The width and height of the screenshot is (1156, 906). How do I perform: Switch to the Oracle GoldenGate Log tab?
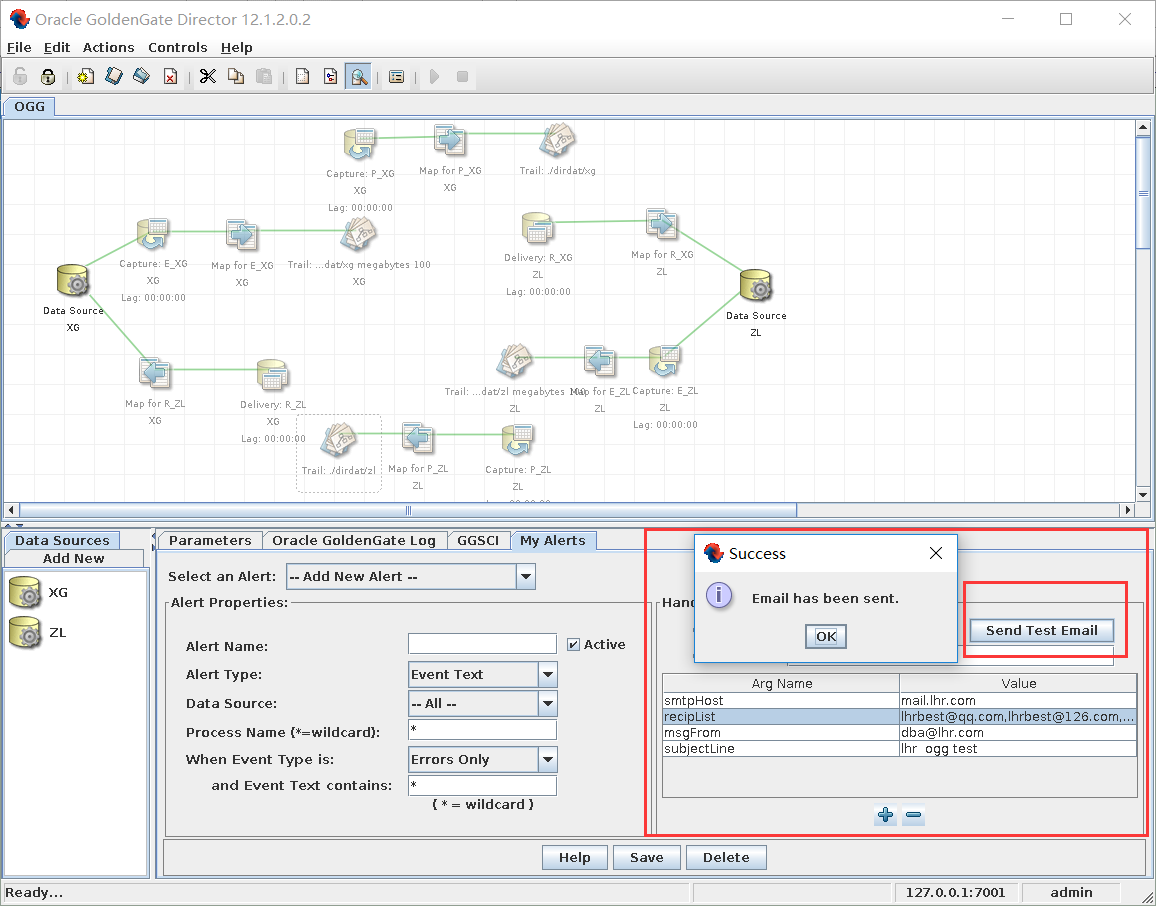pyautogui.click(x=354, y=540)
